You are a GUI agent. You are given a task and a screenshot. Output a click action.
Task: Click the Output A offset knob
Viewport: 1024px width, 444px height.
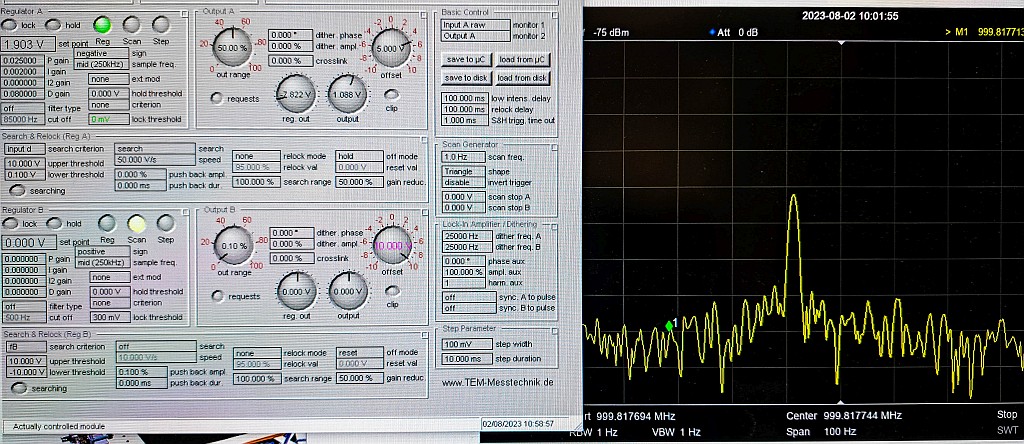tap(389, 46)
